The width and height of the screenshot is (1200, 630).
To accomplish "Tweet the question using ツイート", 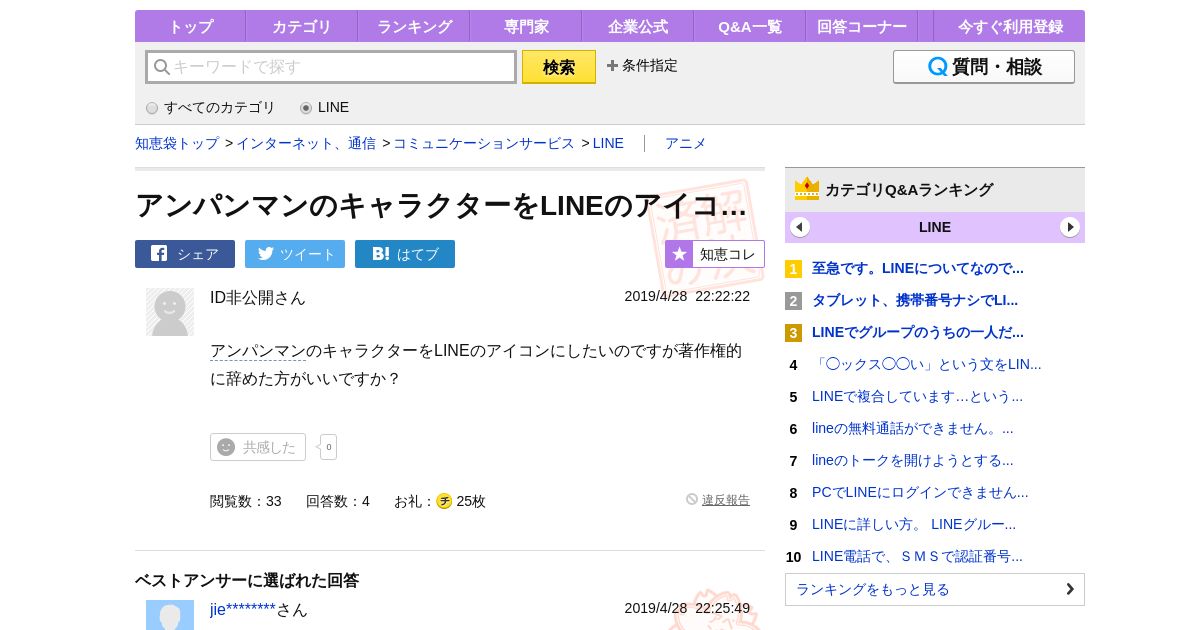I will [295, 254].
